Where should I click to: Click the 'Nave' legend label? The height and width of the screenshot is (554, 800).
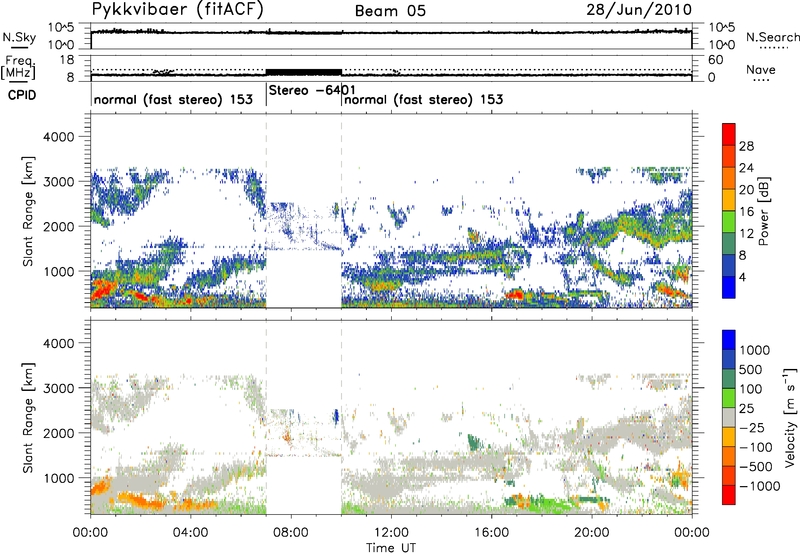761,69
